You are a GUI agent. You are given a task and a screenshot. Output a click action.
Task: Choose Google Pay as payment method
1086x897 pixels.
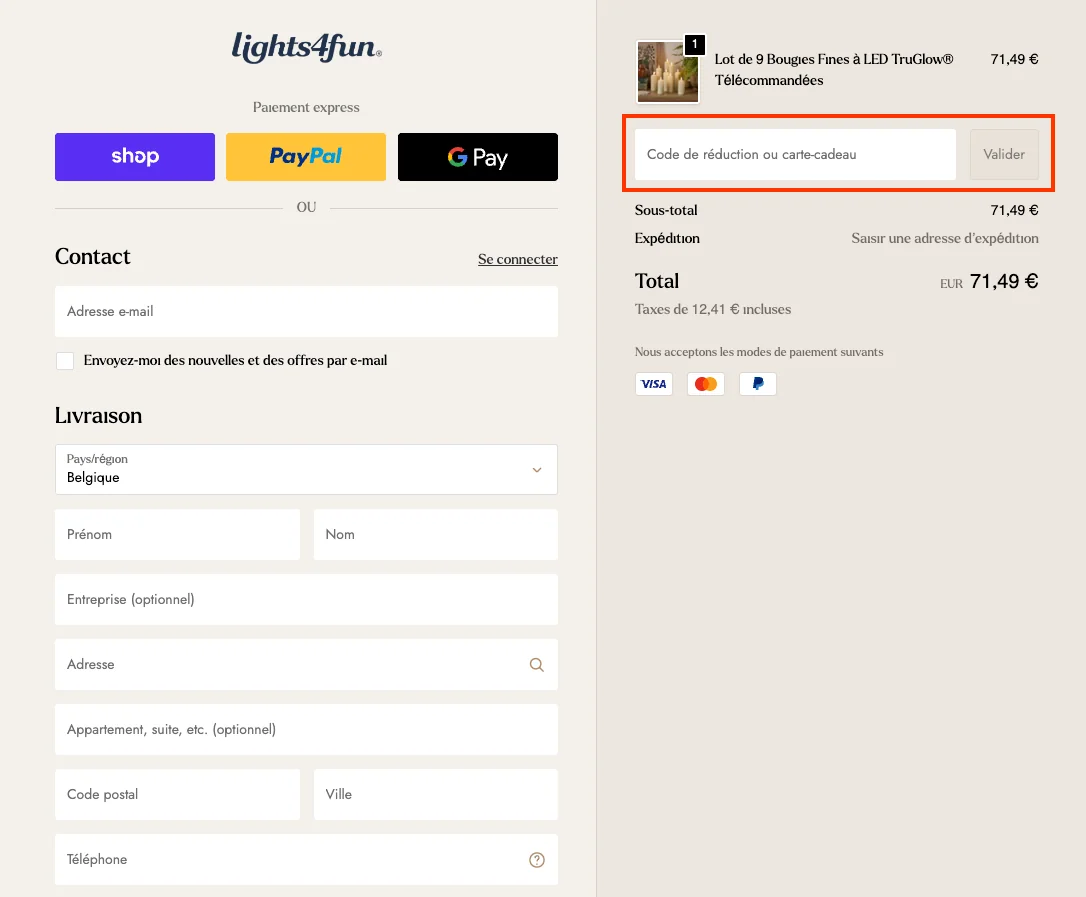click(477, 157)
